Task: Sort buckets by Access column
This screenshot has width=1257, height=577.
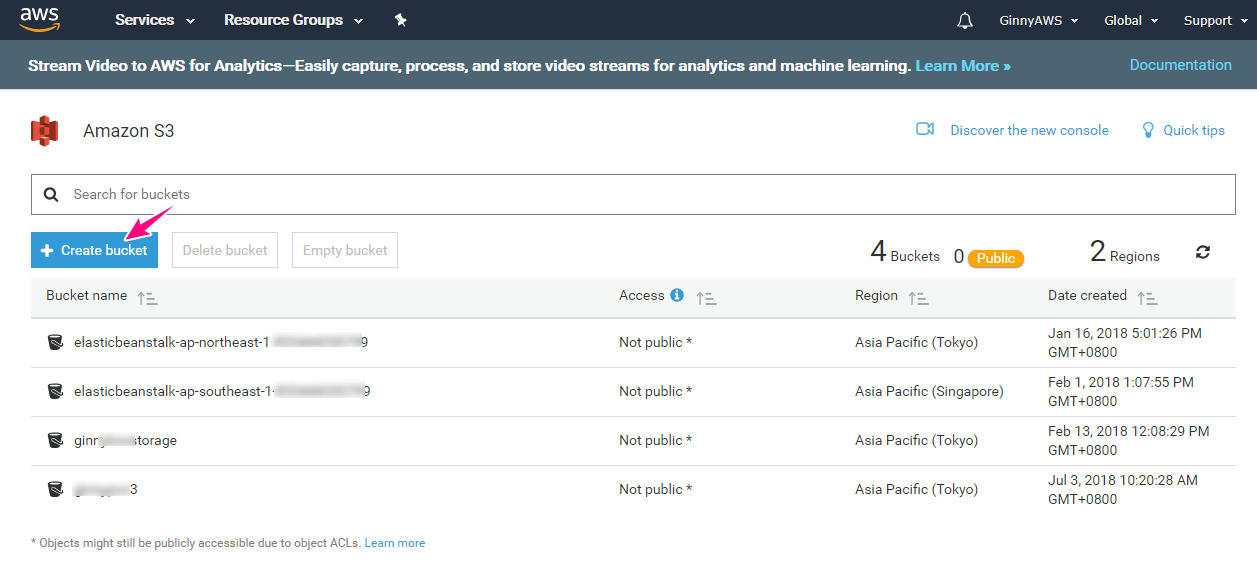Action: click(706, 297)
